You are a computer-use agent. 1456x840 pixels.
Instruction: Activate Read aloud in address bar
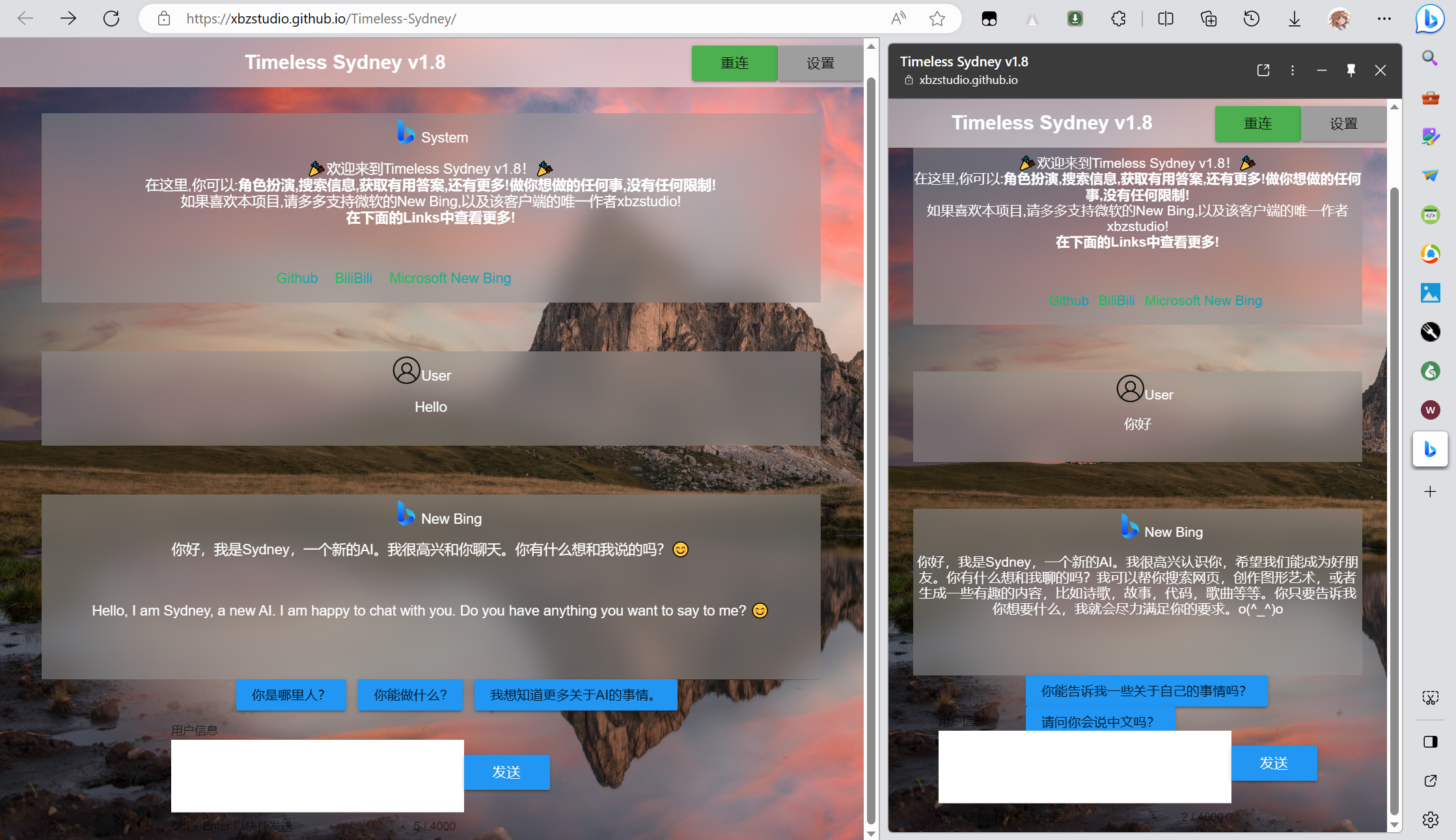pyautogui.click(x=898, y=18)
